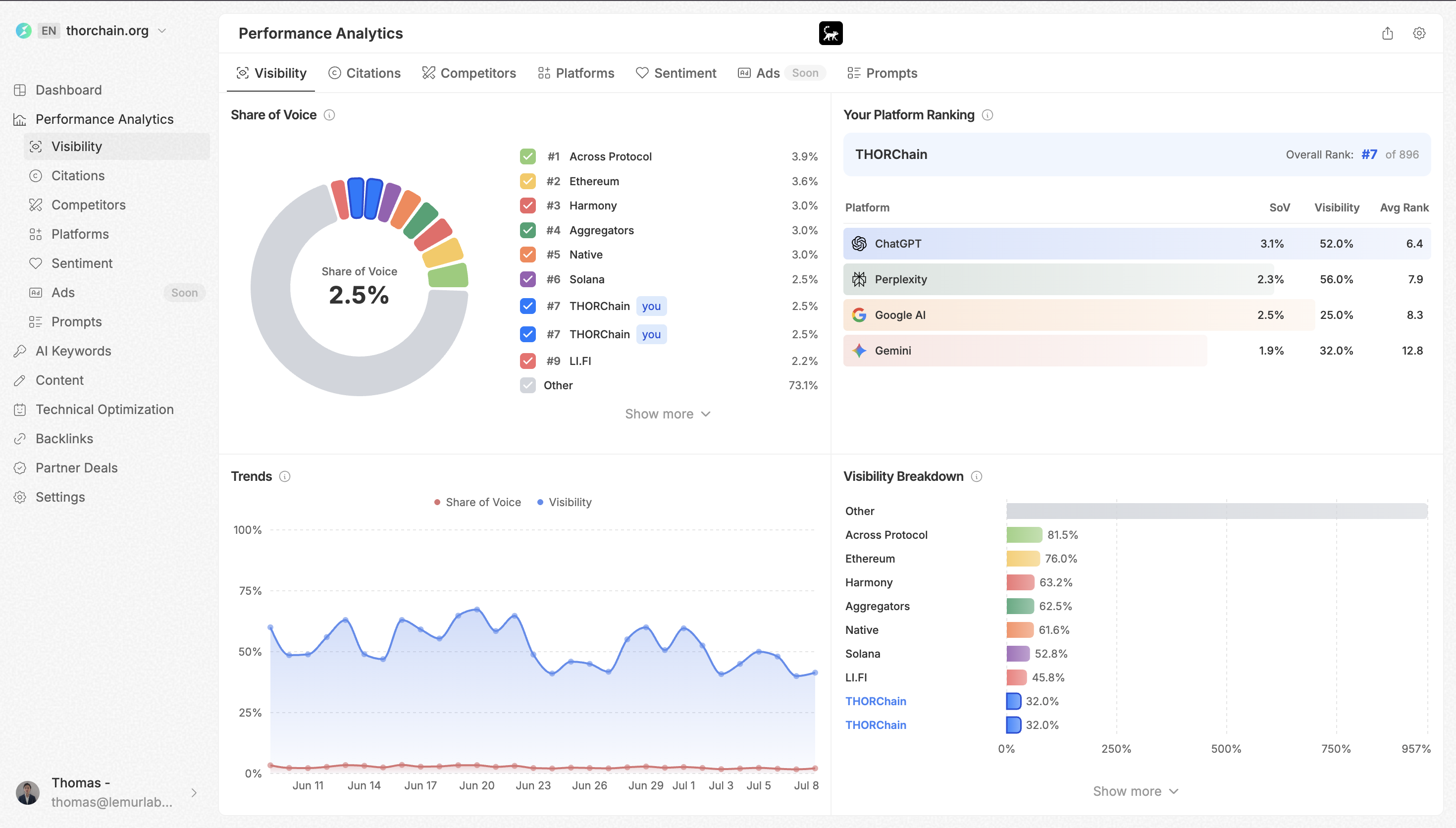
Task: Click the Performance Analytics chart icon
Action: (20, 119)
